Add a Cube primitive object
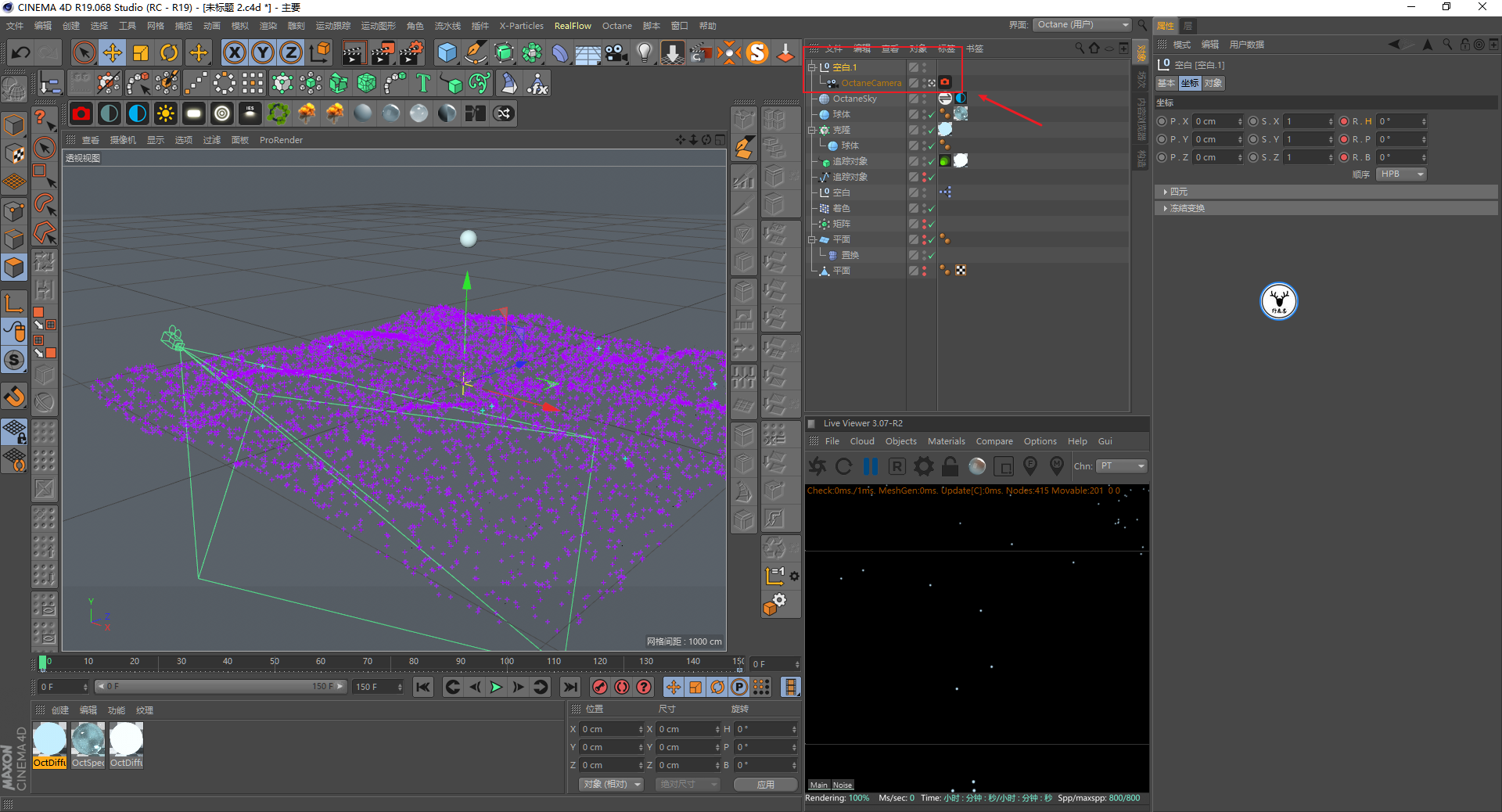The width and height of the screenshot is (1502, 812). pos(447,53)
